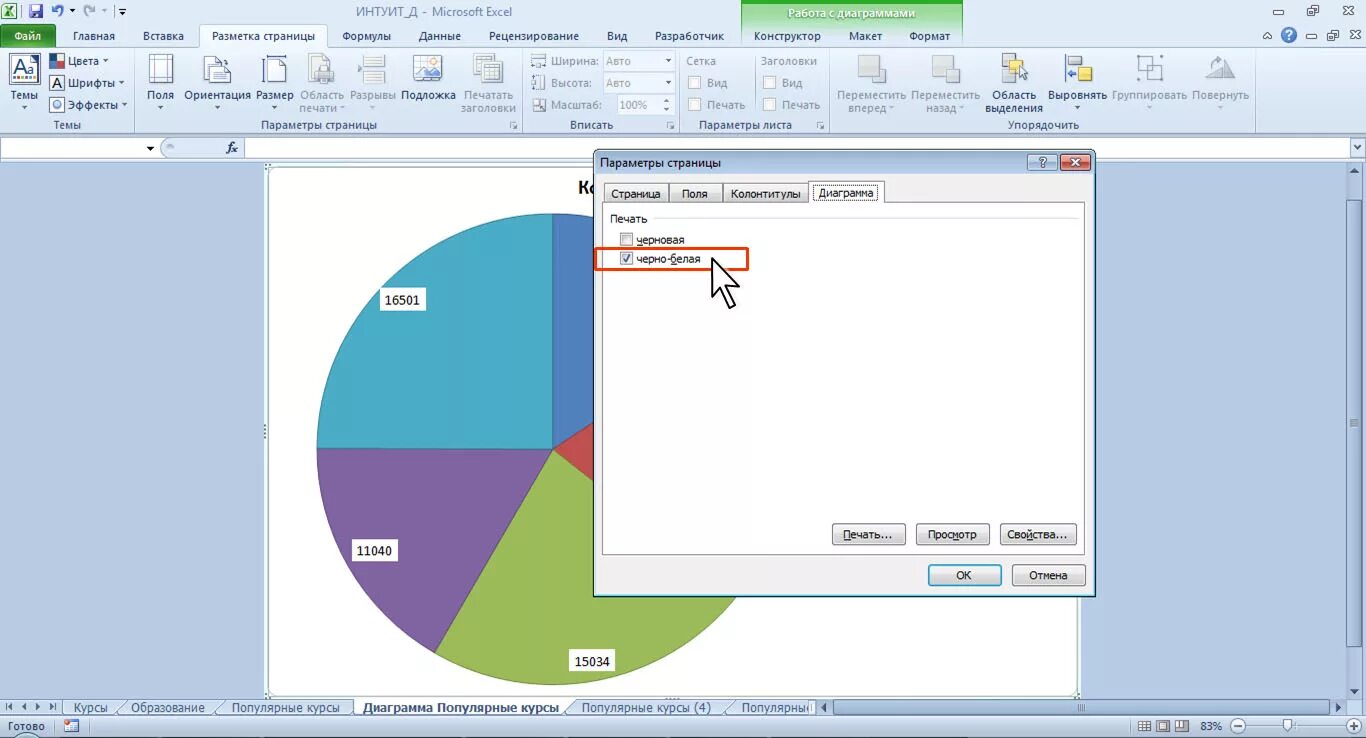Screen dimensions: 1366x738
Task: Click the Undo icon in quick access toolbar
Action: [x=57, y=11]
